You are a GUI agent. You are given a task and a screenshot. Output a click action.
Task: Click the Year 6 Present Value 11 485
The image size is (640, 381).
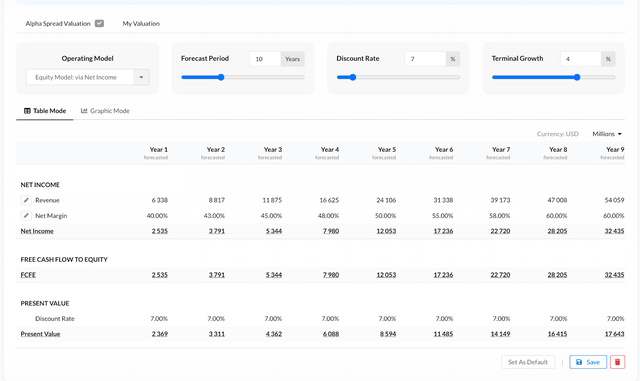443,334
